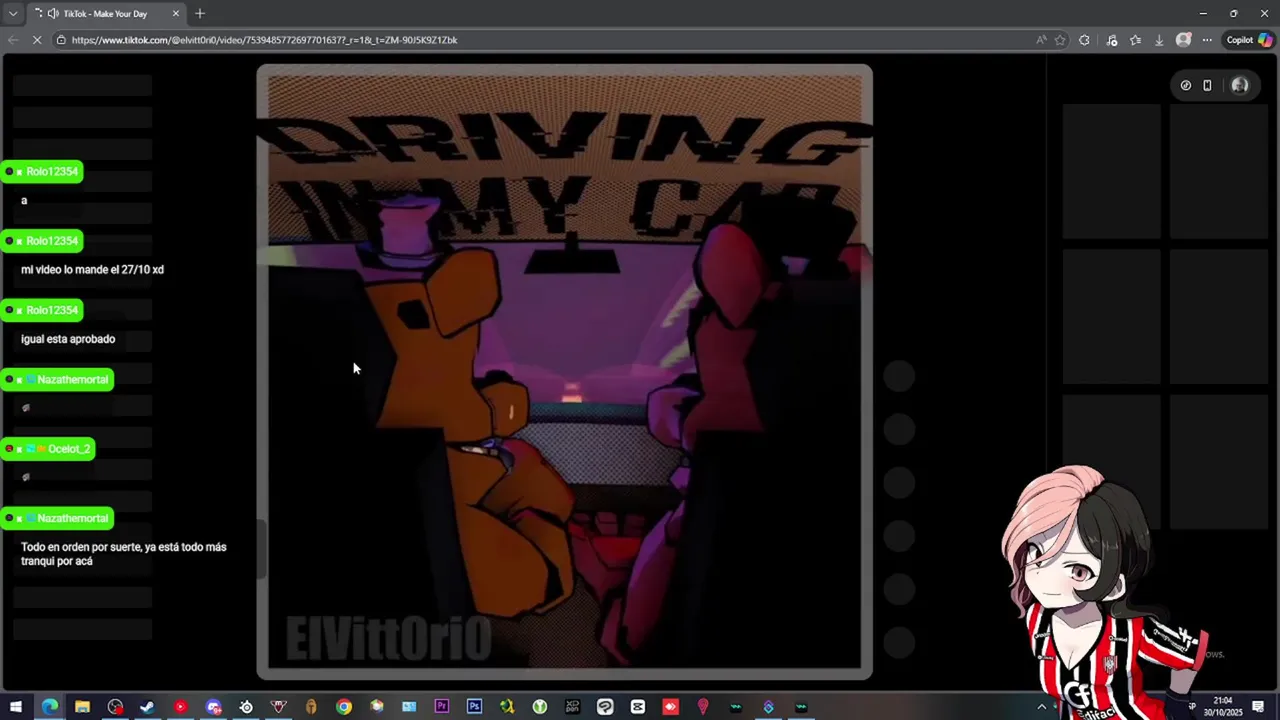1280x720 pixels.
Task: Close the TikTok browser tab
Action: (176, 14)
